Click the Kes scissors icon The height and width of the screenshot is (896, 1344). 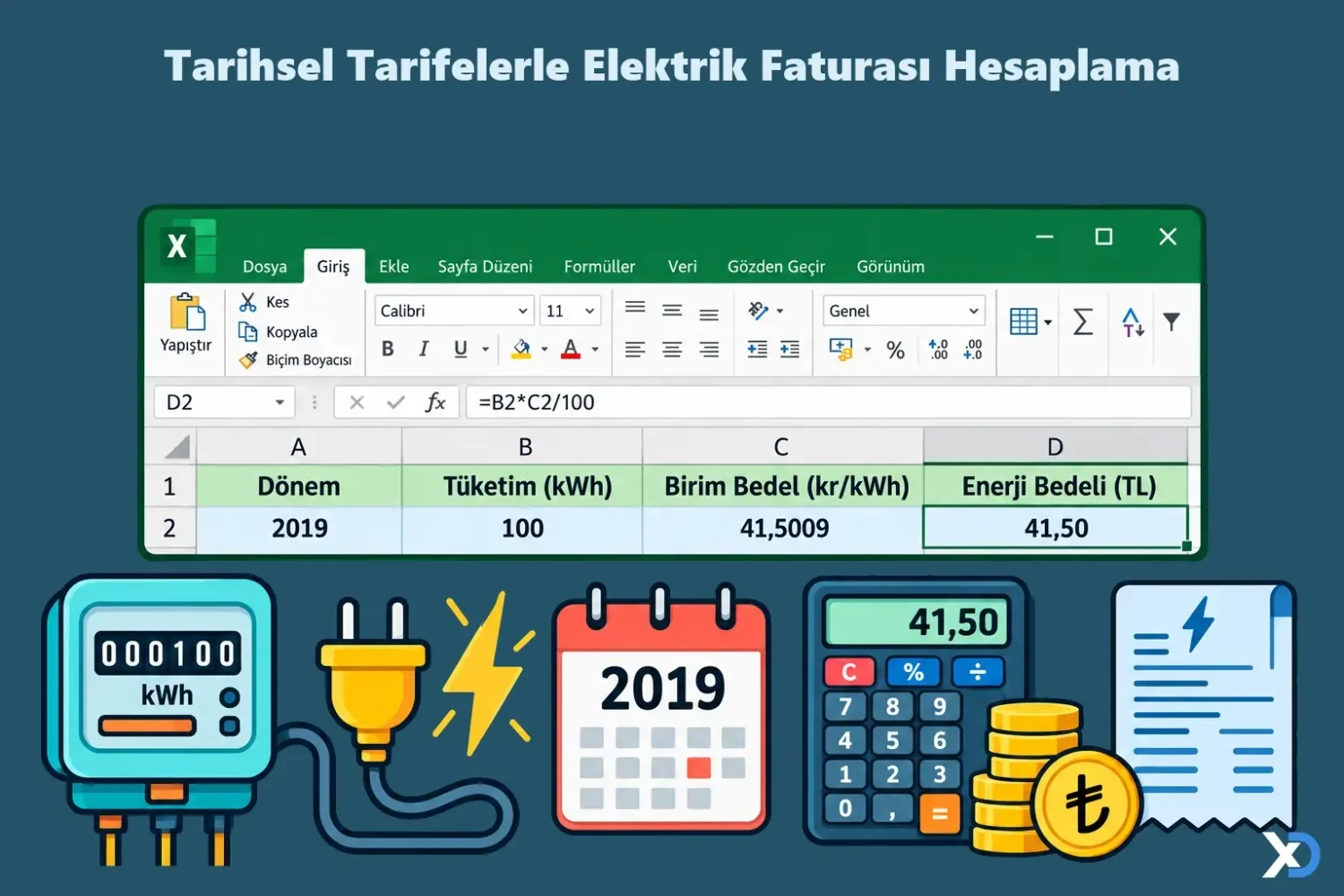tap(248, 302)
